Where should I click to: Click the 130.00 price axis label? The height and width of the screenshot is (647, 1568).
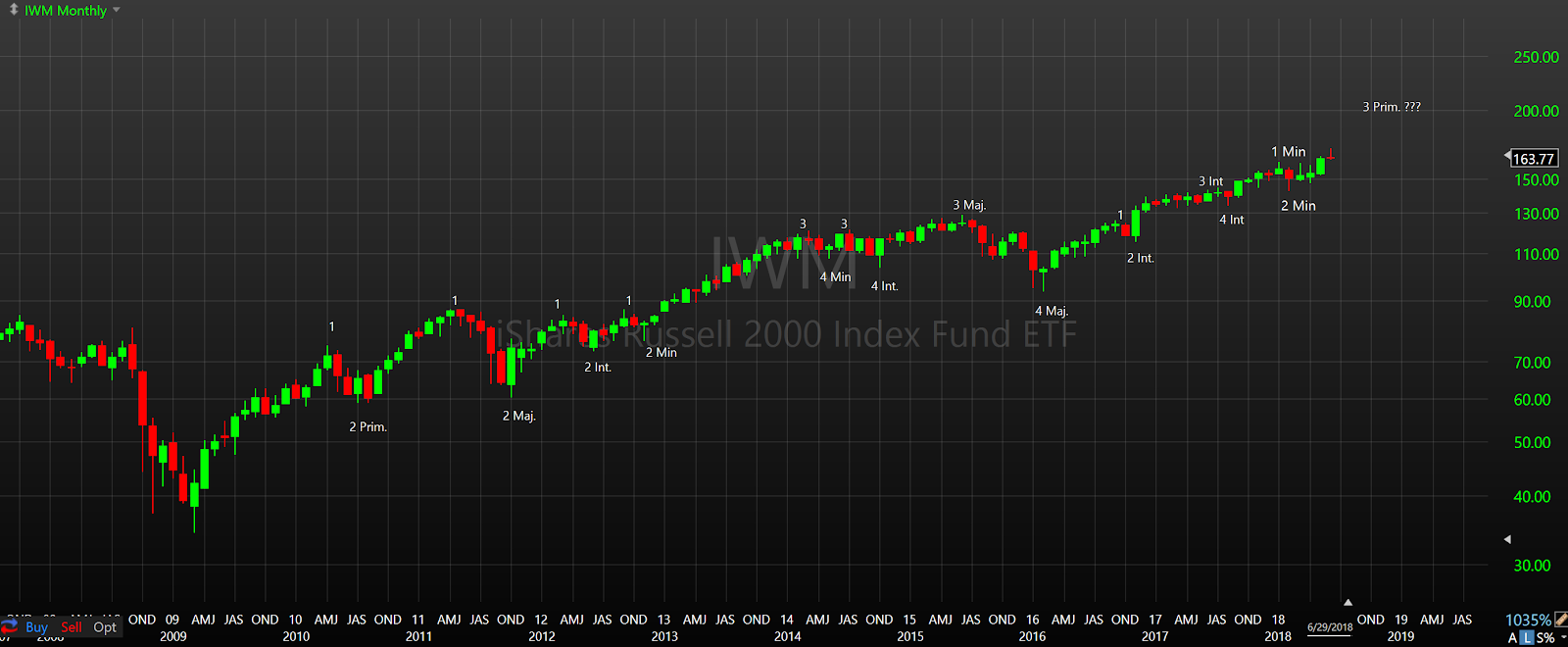click(x=1537, y=214)
